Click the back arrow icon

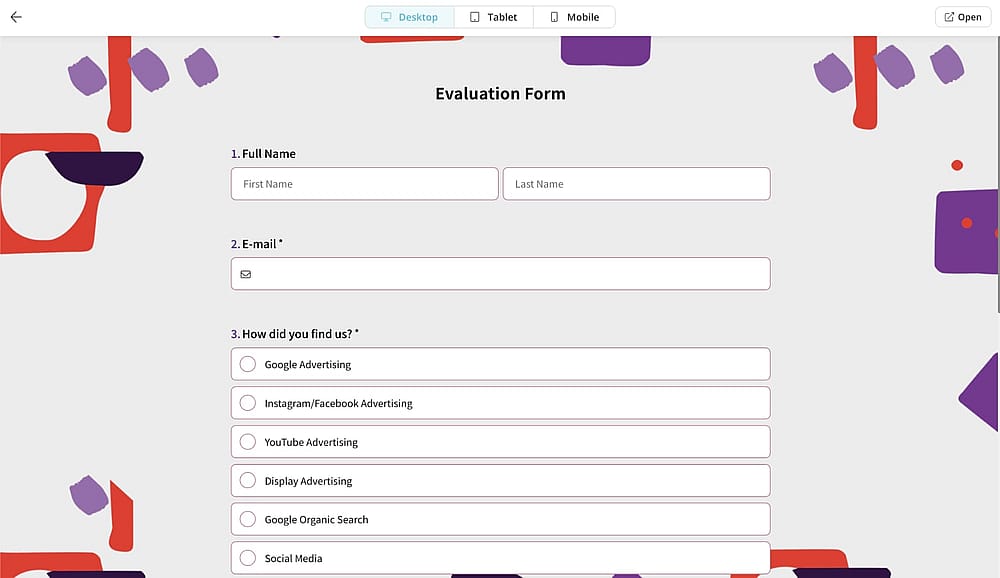coord(16,17)
